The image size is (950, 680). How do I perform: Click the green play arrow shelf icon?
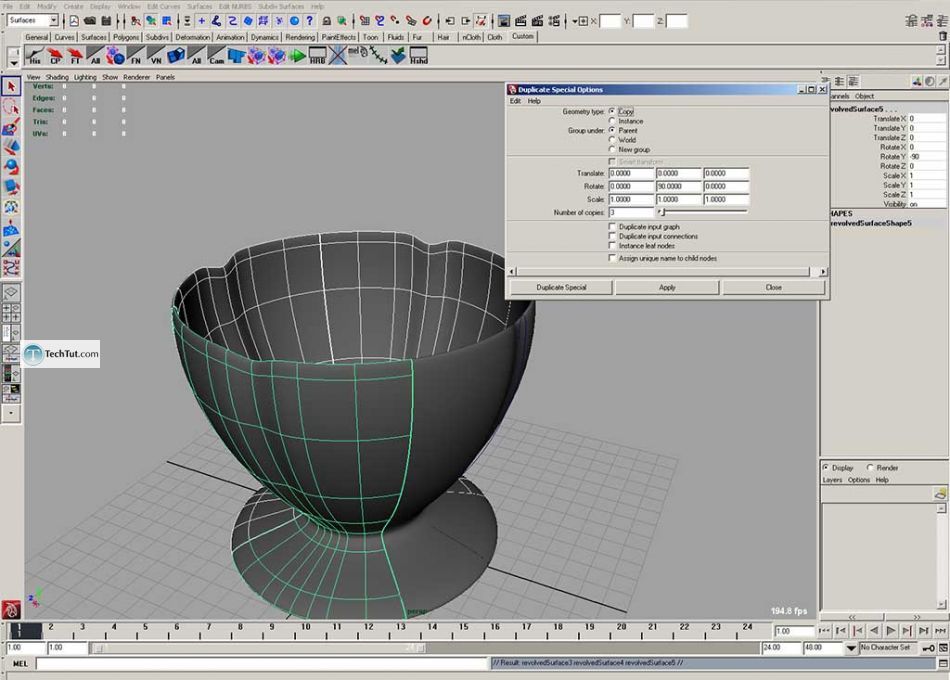tap(297, 56)
